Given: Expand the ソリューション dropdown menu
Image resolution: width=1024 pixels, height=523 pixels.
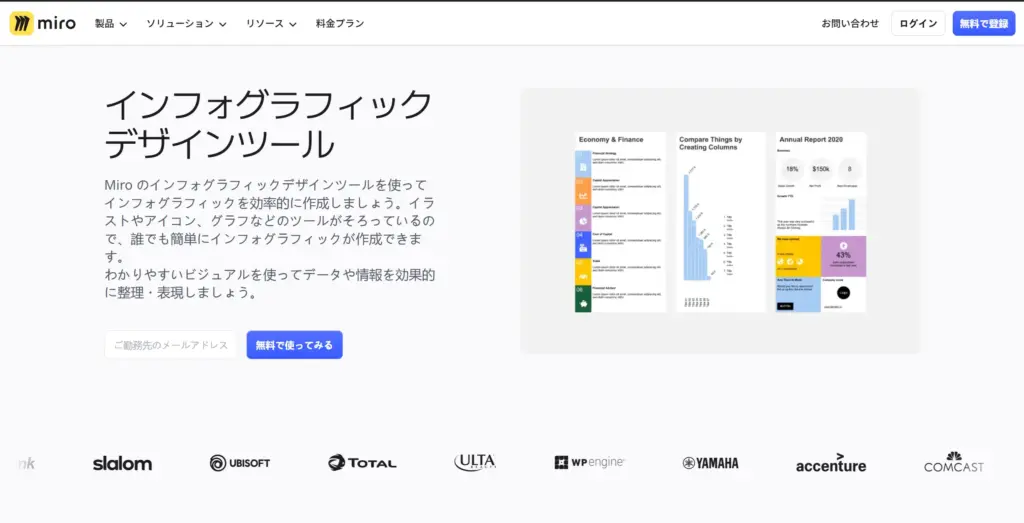Looking at the screenshot, I should (x=186, y=24).
